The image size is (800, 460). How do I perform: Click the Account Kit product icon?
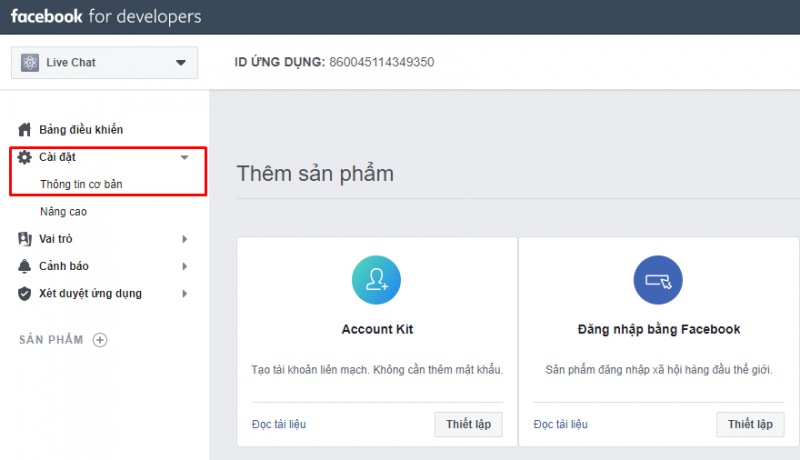coord(377,280)
